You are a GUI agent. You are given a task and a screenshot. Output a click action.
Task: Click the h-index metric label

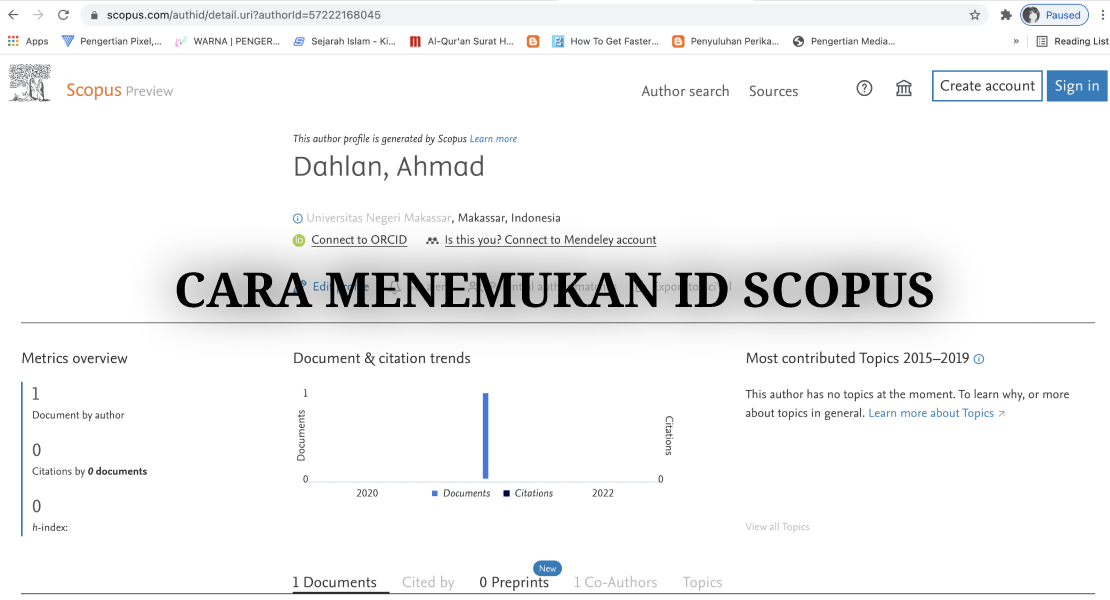(x=50, y=527)
